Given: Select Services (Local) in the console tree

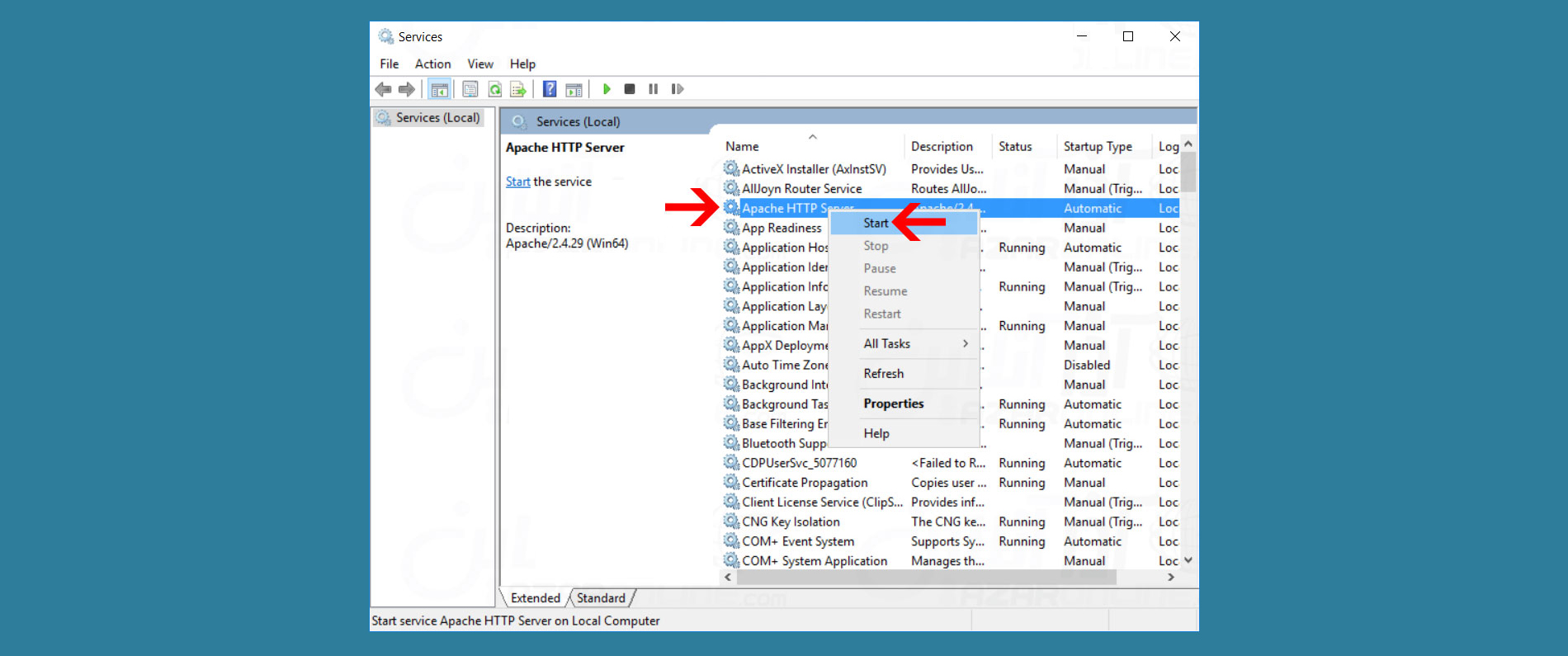Looking at the screenshot, I should point(428,118).
